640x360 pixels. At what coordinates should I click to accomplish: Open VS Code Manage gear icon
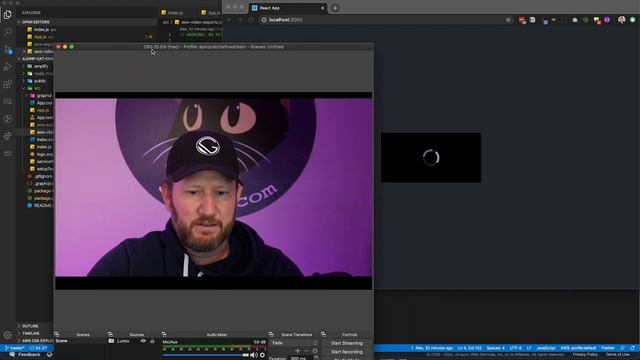[8, 335]
